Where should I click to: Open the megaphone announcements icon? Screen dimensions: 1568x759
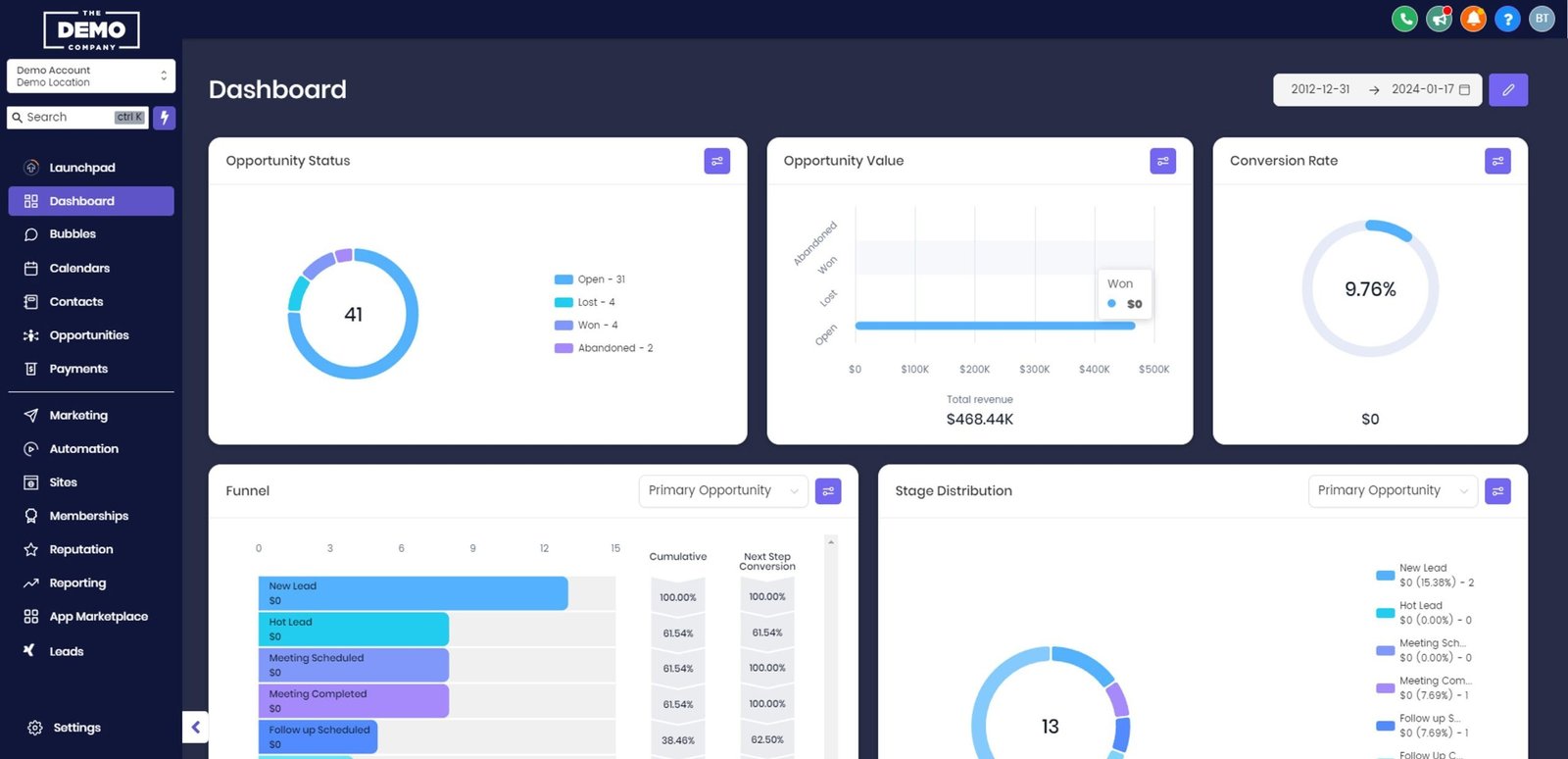[1439, 19]
